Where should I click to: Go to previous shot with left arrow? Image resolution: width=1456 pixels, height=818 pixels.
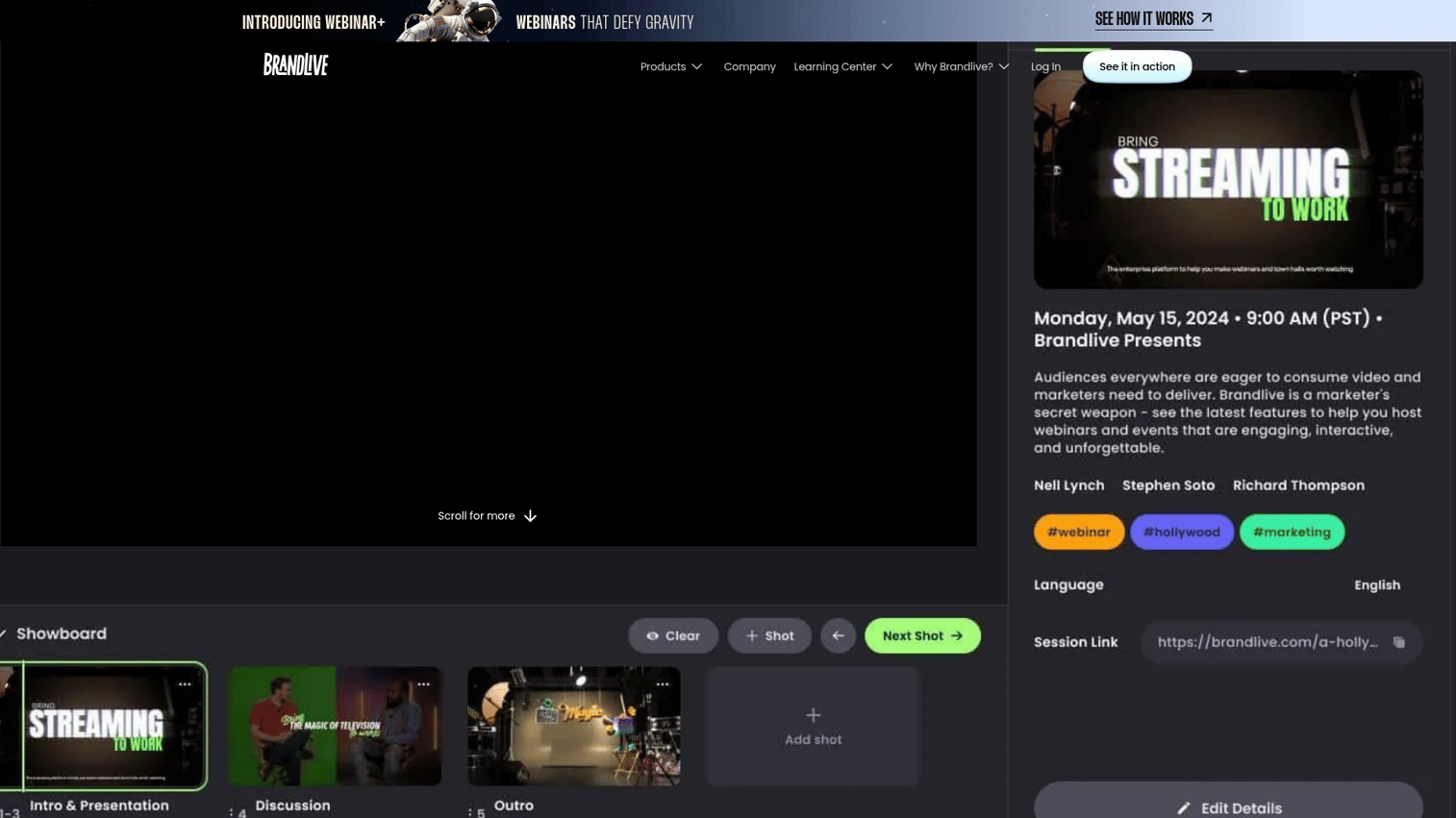(x=838, y=635)
